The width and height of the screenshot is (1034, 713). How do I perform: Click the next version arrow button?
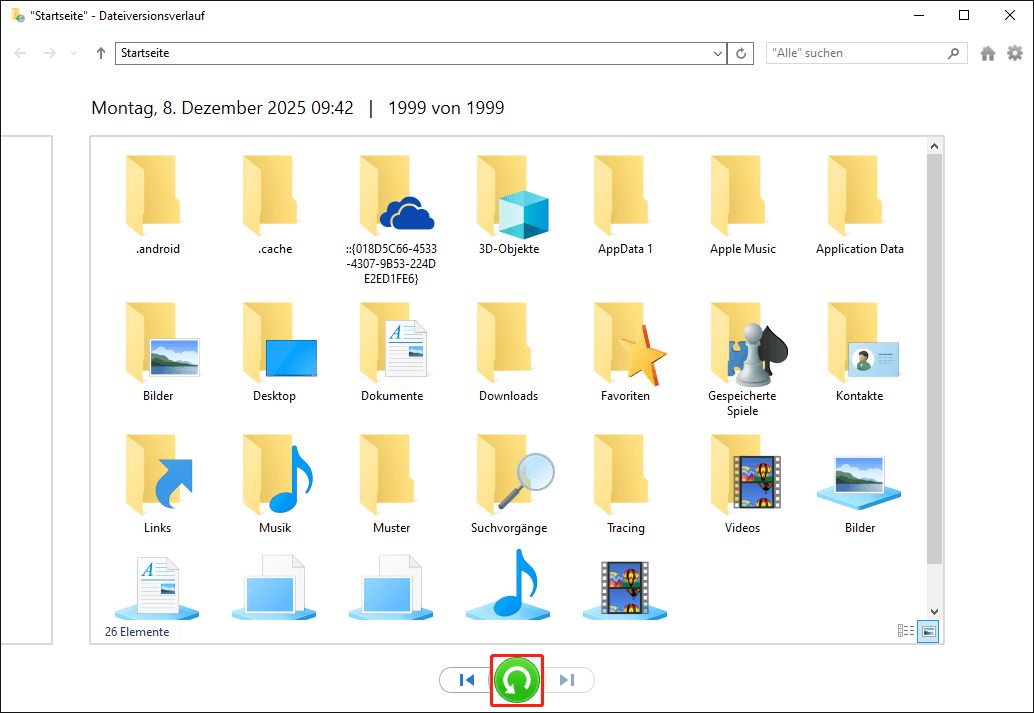tap(567, 680)
